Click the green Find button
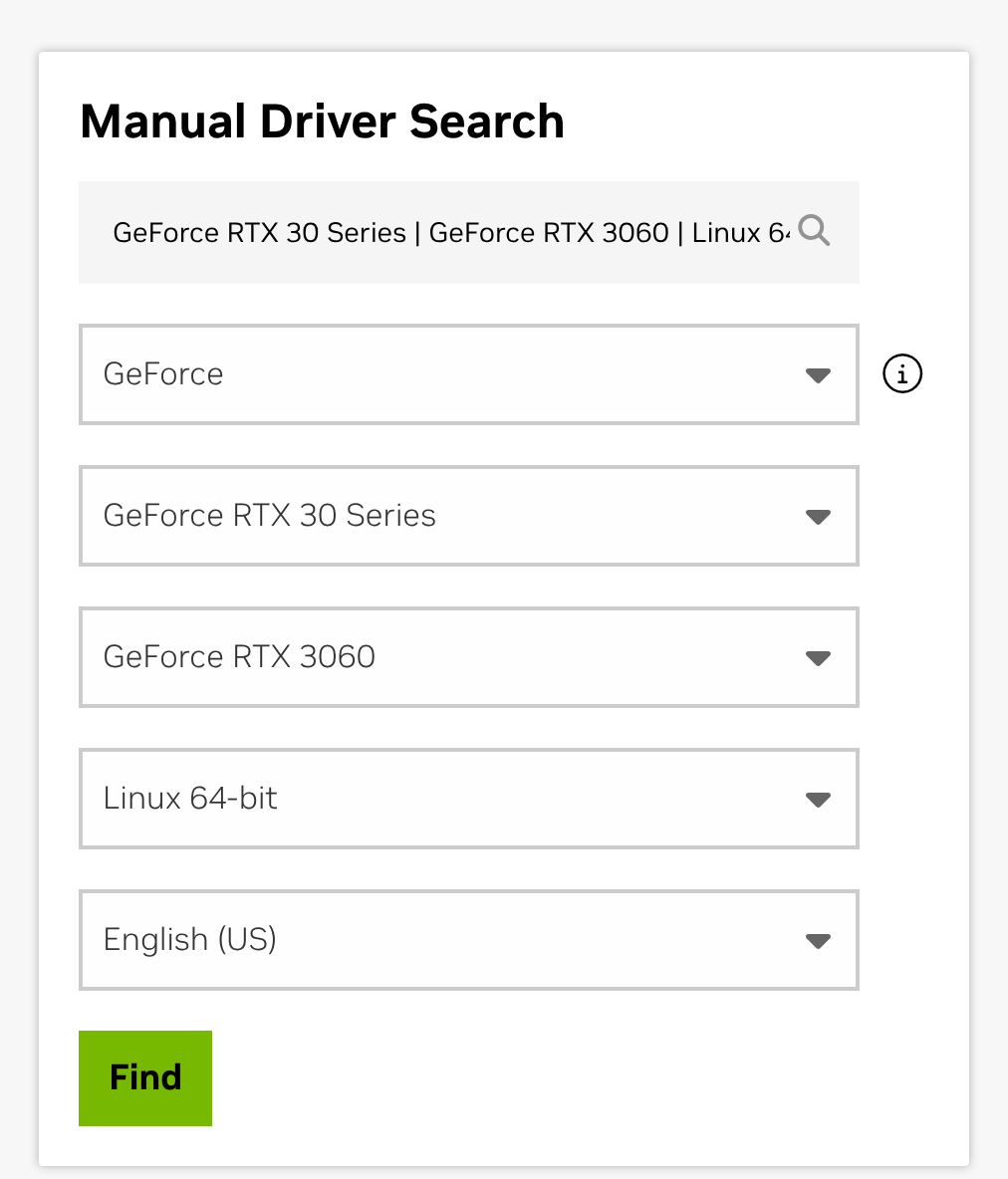The width and height of the screenshot is (1008, 1179). (145, 1078)
